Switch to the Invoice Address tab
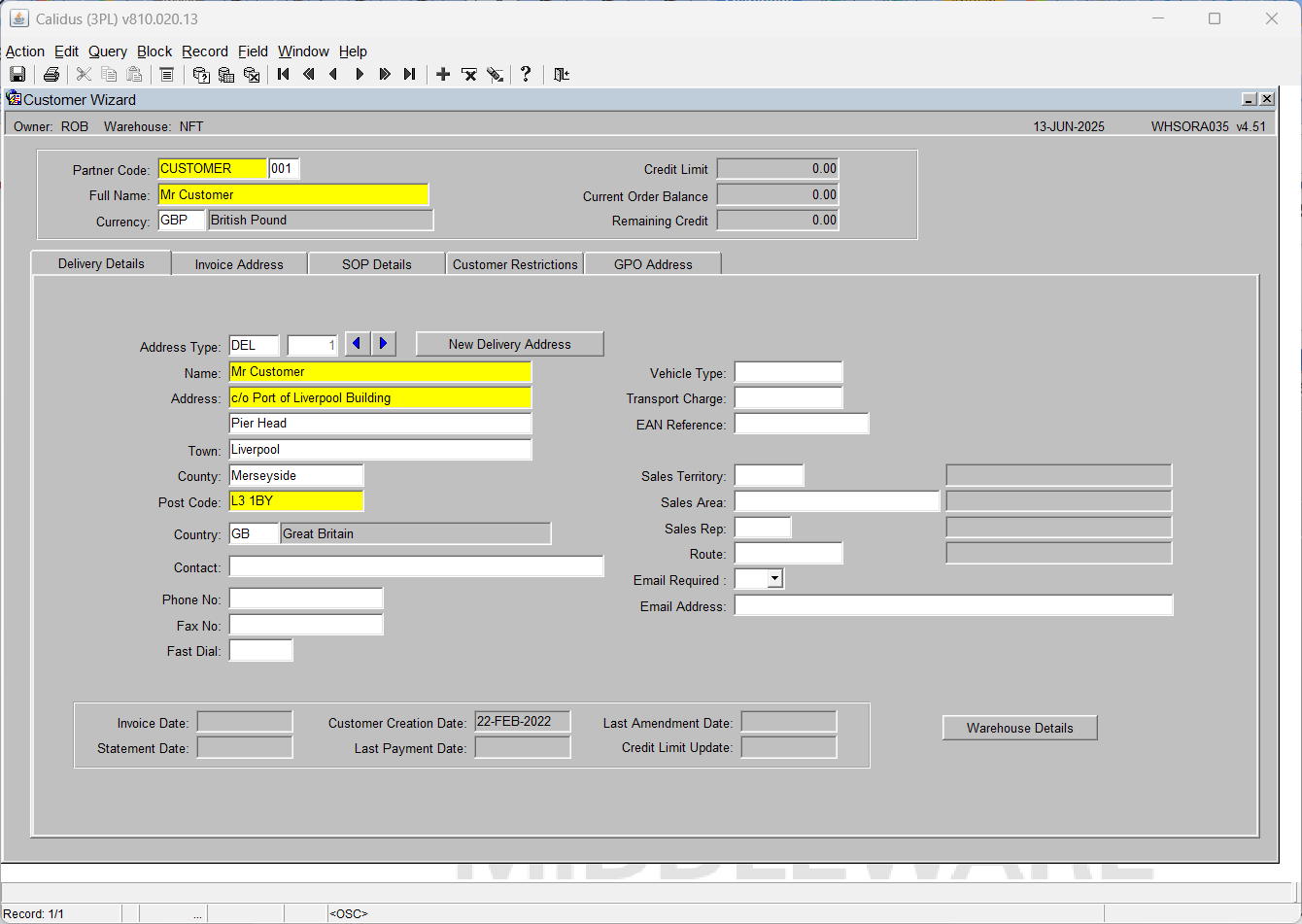This screenshot has width=1302, height=924. 239,264
